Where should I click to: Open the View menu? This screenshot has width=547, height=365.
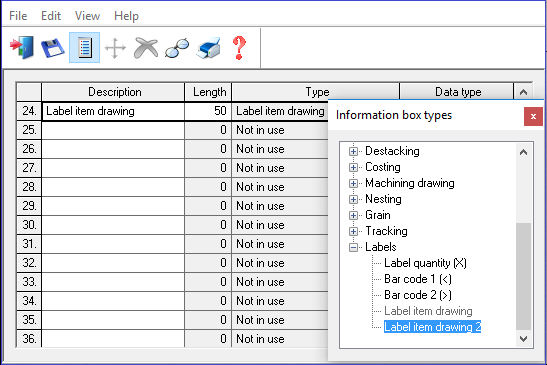pyautogui.click(x=87, y=16)
